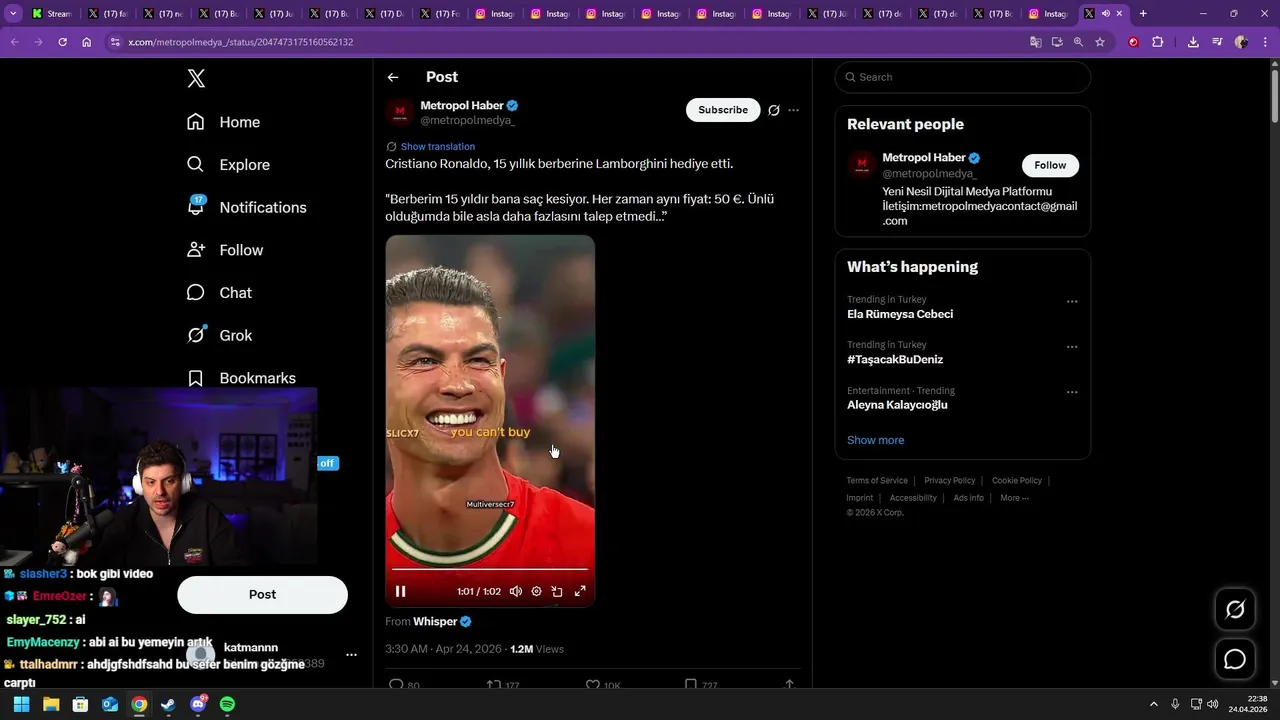This screenshot has height=720, width=1280.
Task: Open video settings gear
Action: (537, 591)
